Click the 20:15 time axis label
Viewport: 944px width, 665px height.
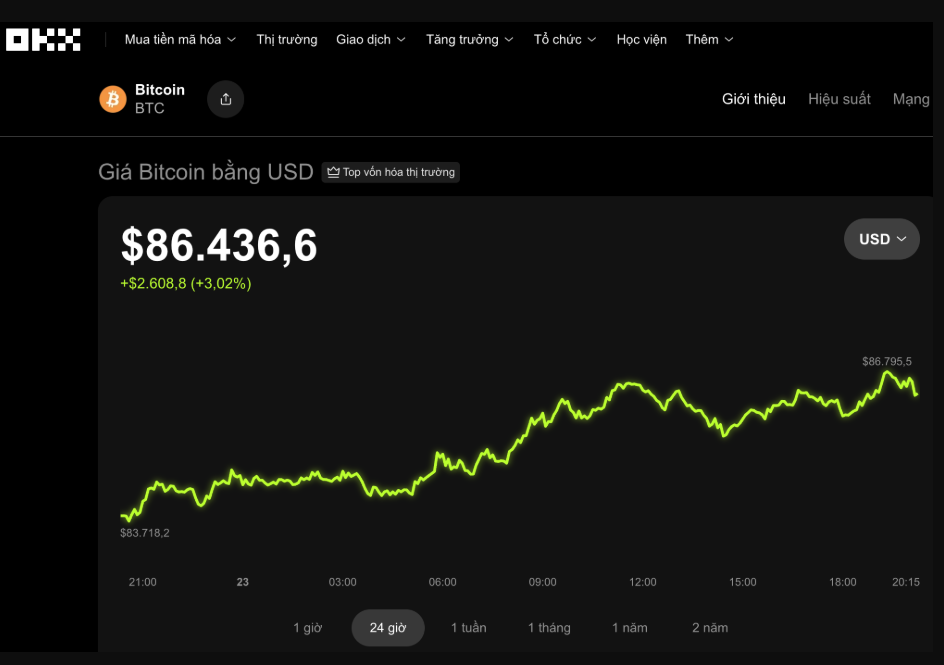pos(905,582)
